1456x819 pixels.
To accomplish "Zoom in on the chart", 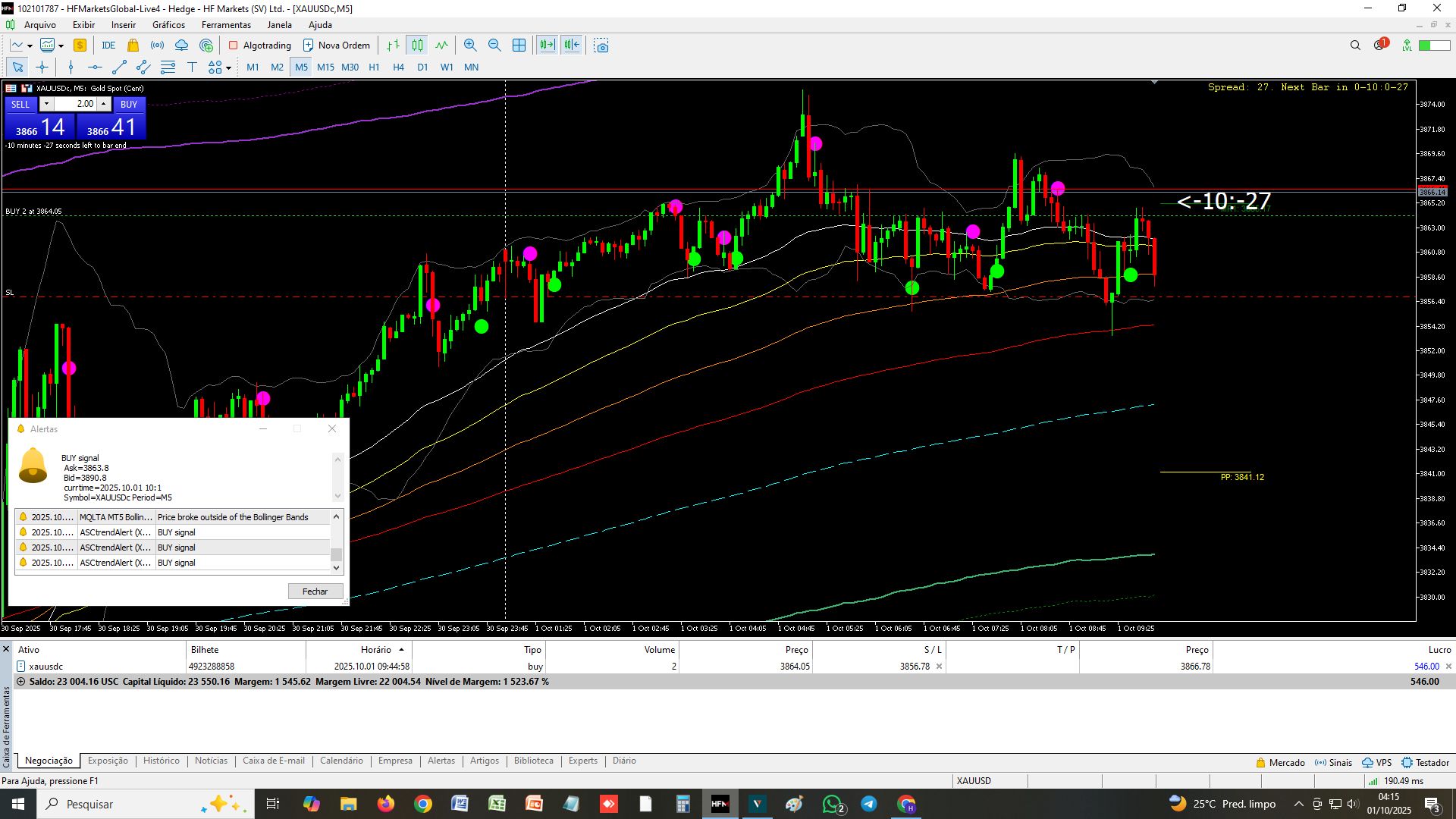I will click(x=470, y=45).
